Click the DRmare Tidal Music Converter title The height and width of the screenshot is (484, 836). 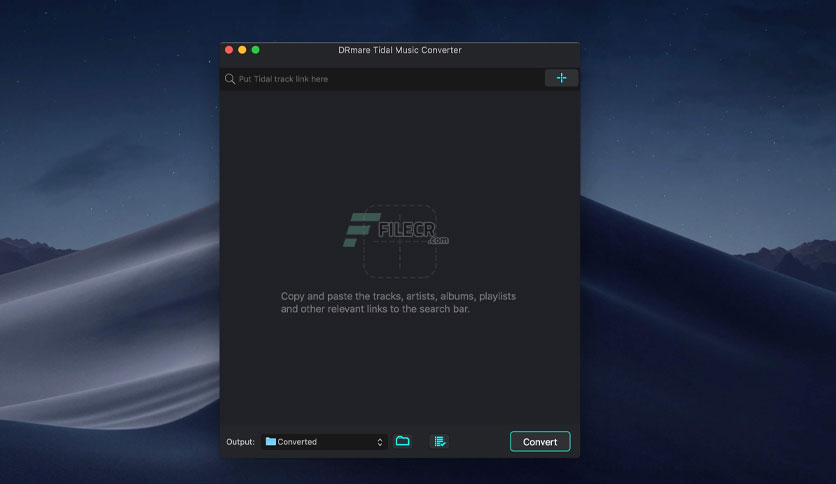400,50
